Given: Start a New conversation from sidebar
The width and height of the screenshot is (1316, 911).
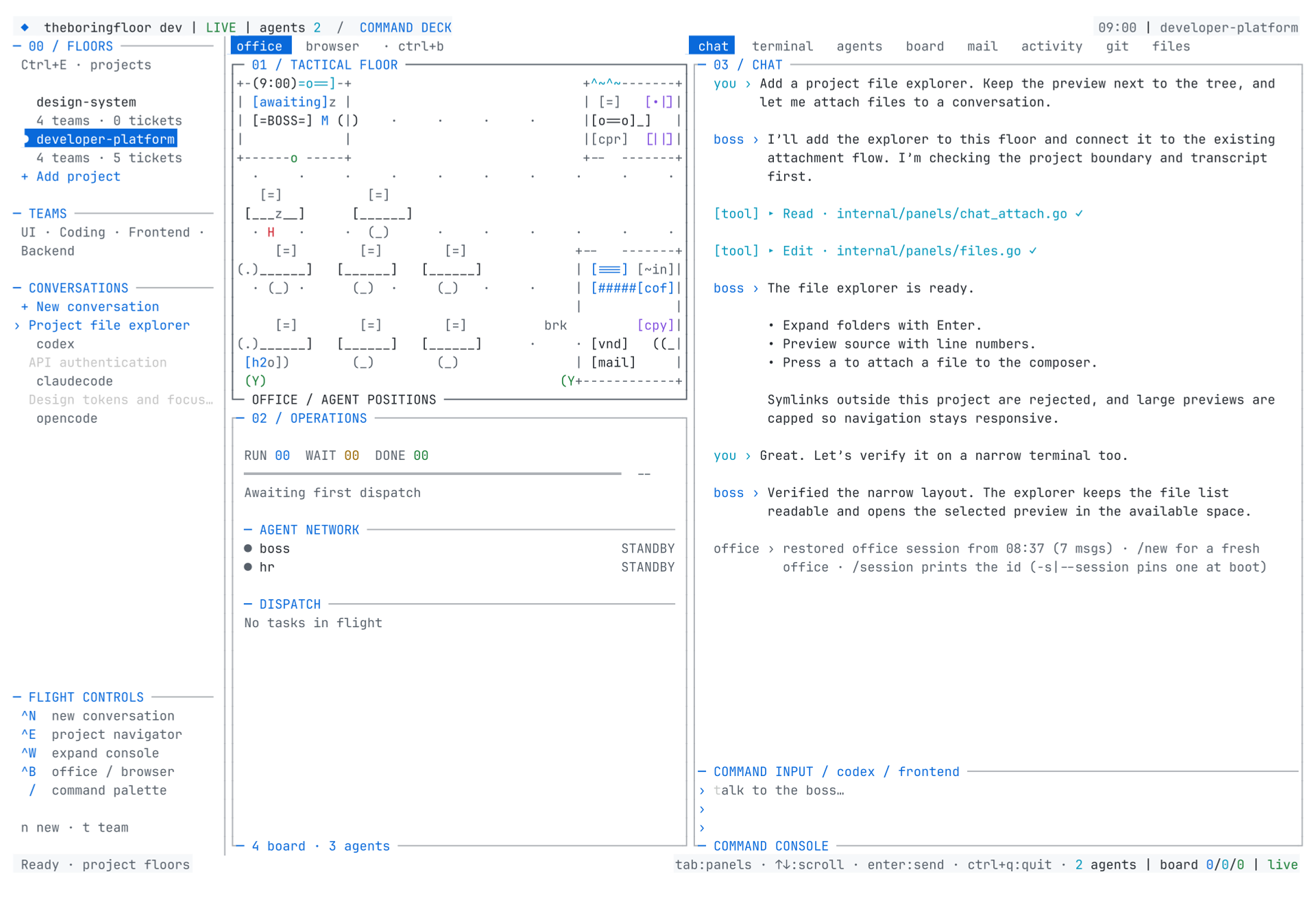Looking at the screenshot, I should 90,307.
